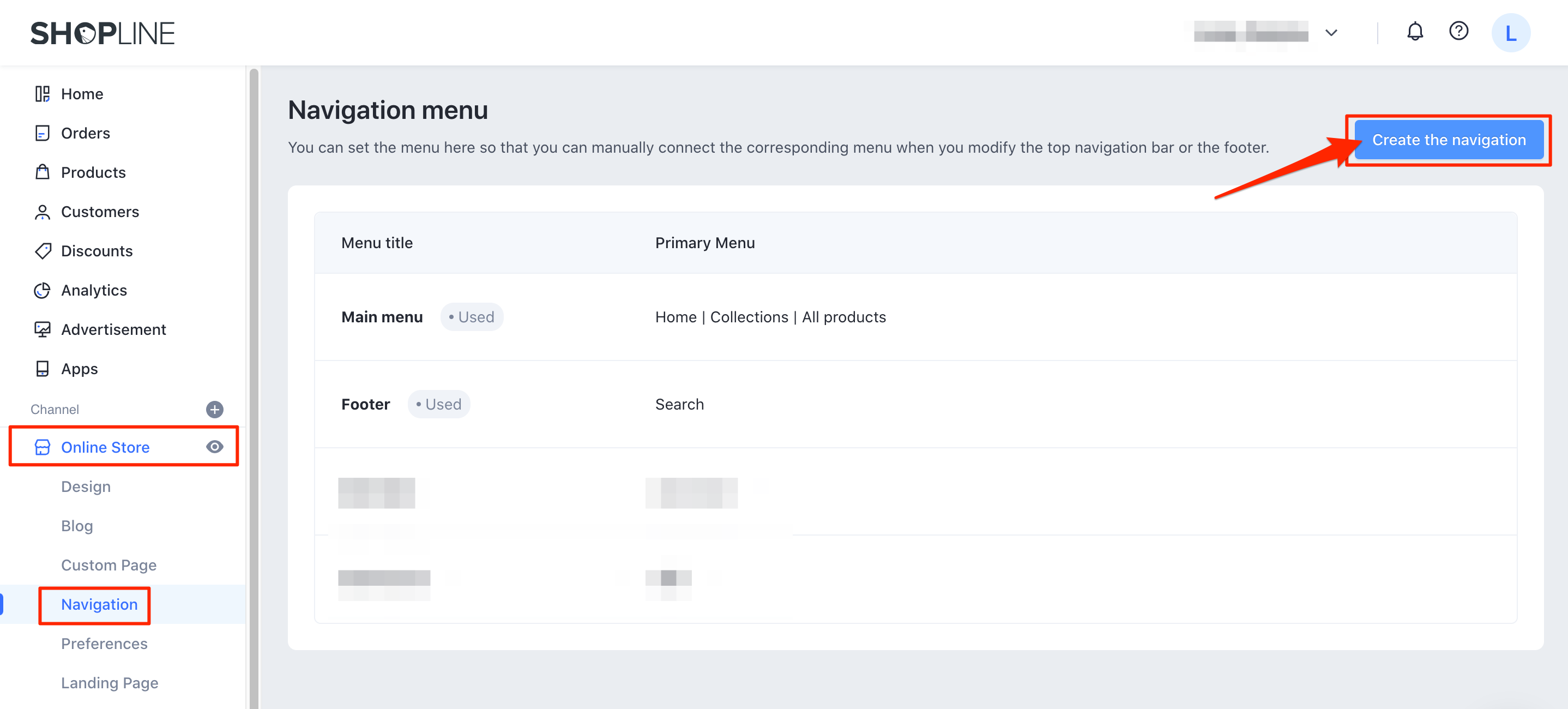Open notifications bell icon
Screen dimensions: 1568x709
(1415, 32)
